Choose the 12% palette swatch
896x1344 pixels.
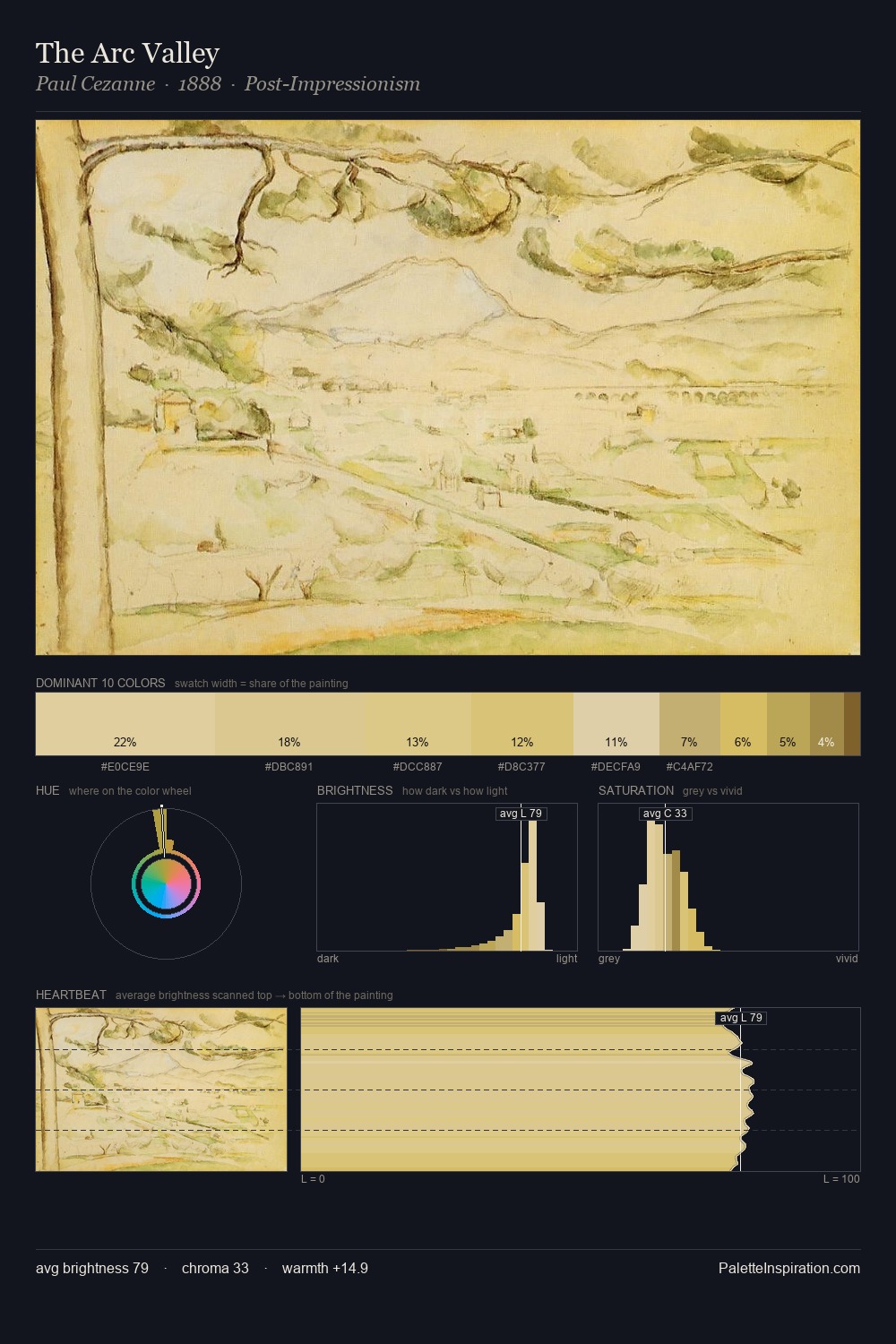click(x=522, y=724)
